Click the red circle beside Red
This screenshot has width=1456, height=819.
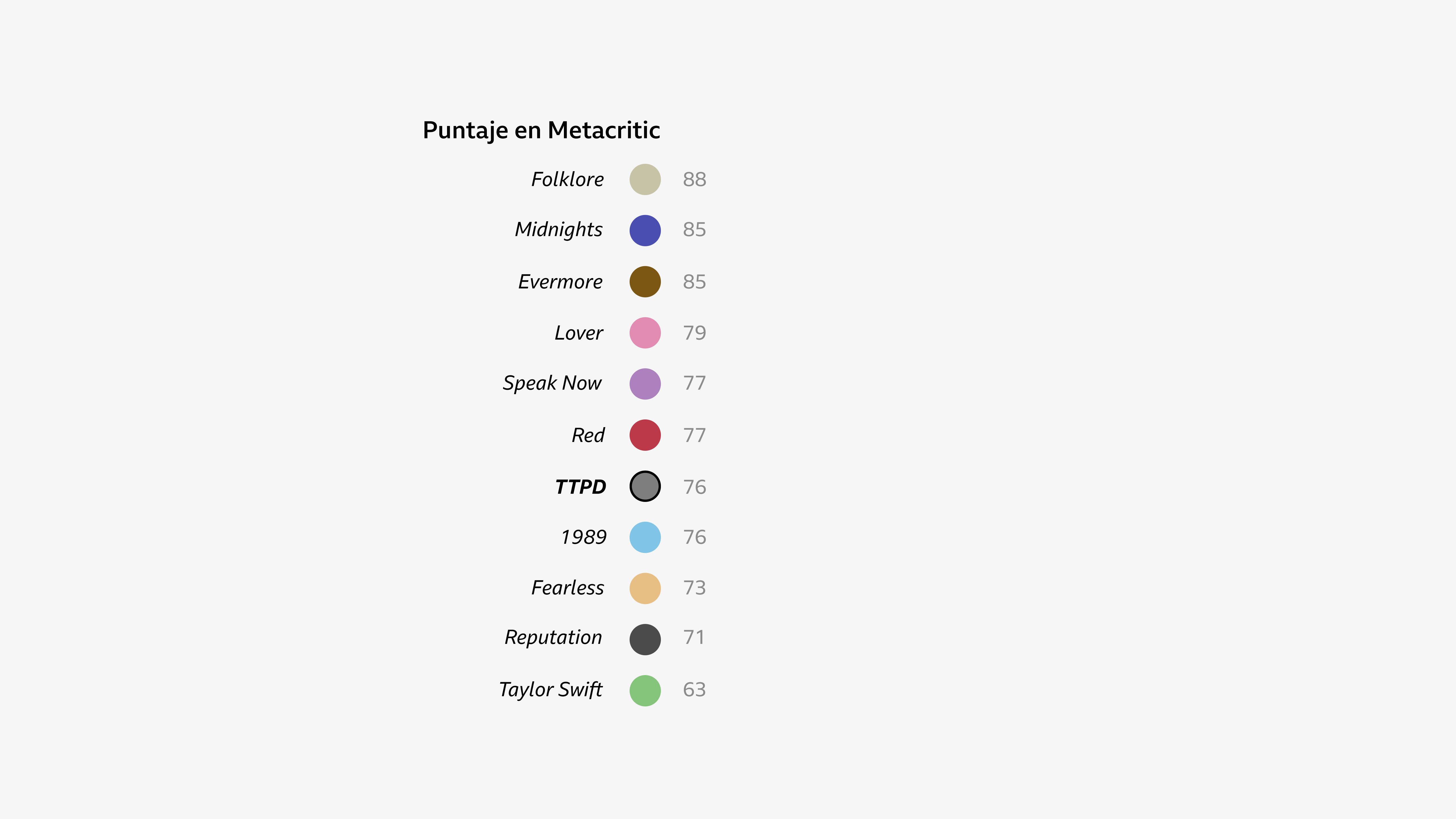coord(645,435)
